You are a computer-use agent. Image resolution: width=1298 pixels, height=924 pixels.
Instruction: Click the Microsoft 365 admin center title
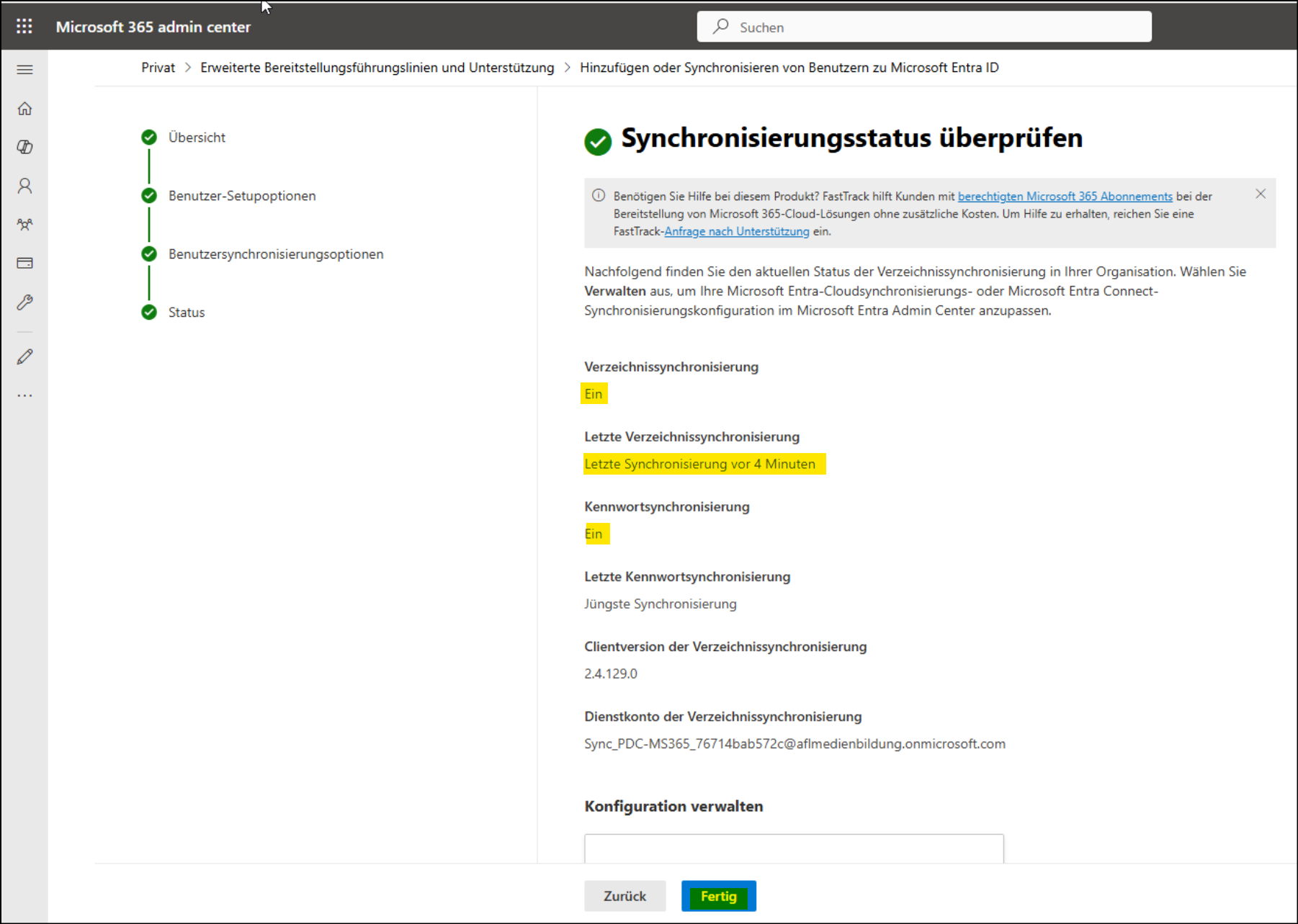point(153,27)
